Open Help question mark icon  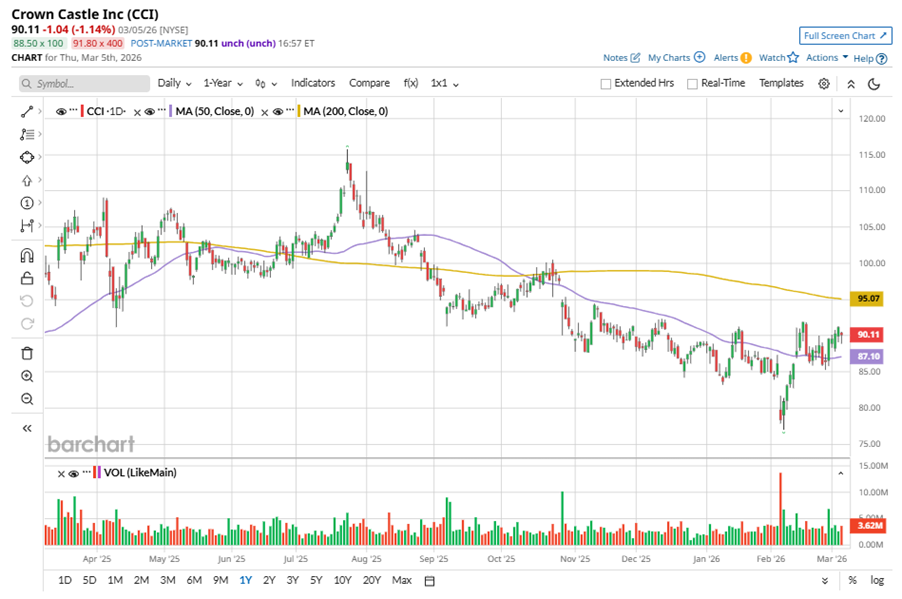[882, 59]
